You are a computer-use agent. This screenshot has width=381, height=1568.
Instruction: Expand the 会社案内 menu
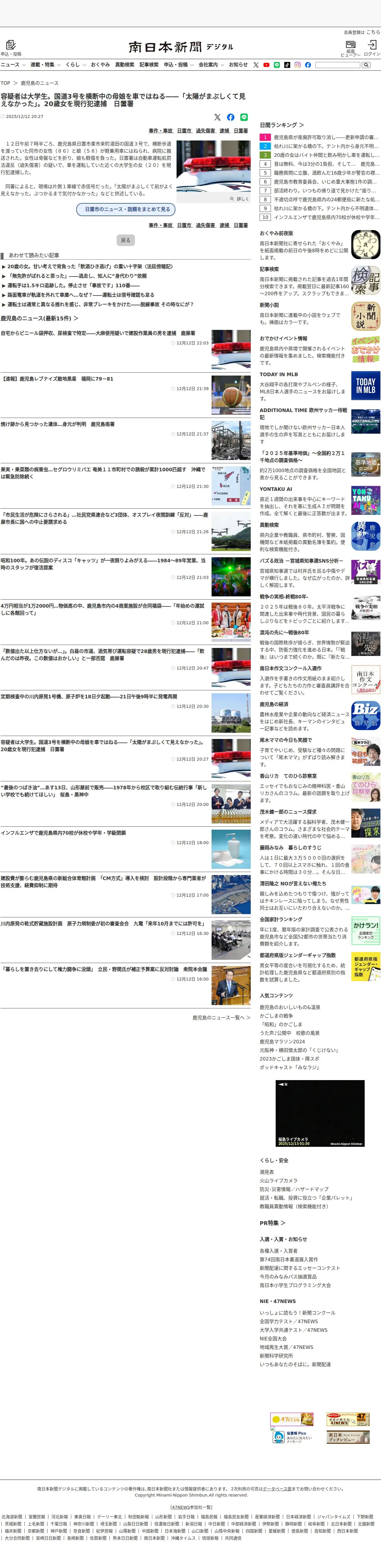[211, 65]
